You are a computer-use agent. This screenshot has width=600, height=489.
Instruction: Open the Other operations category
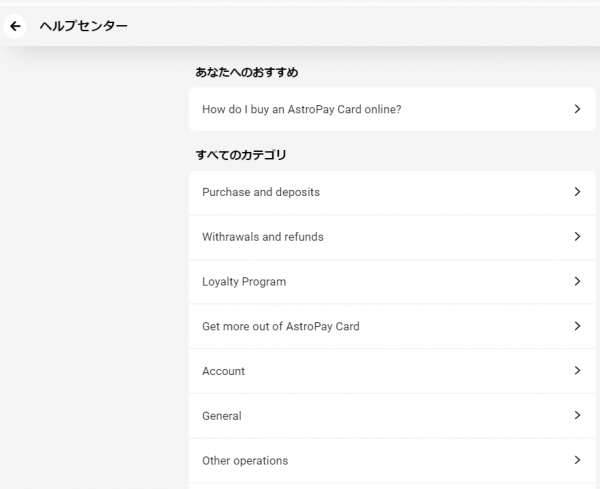[392, 461]
